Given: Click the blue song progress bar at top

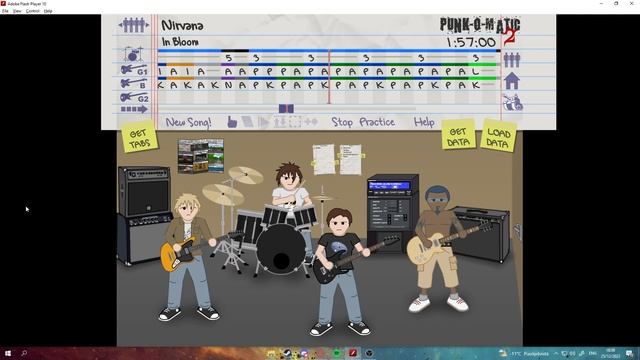Looking at the screenshot, I should click(329, 51).
